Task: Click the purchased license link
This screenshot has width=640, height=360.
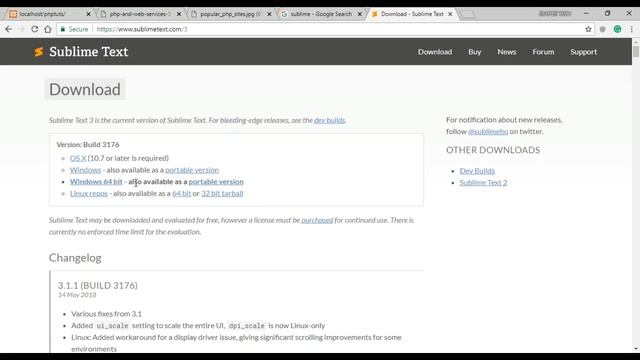Action: (317, 220)
